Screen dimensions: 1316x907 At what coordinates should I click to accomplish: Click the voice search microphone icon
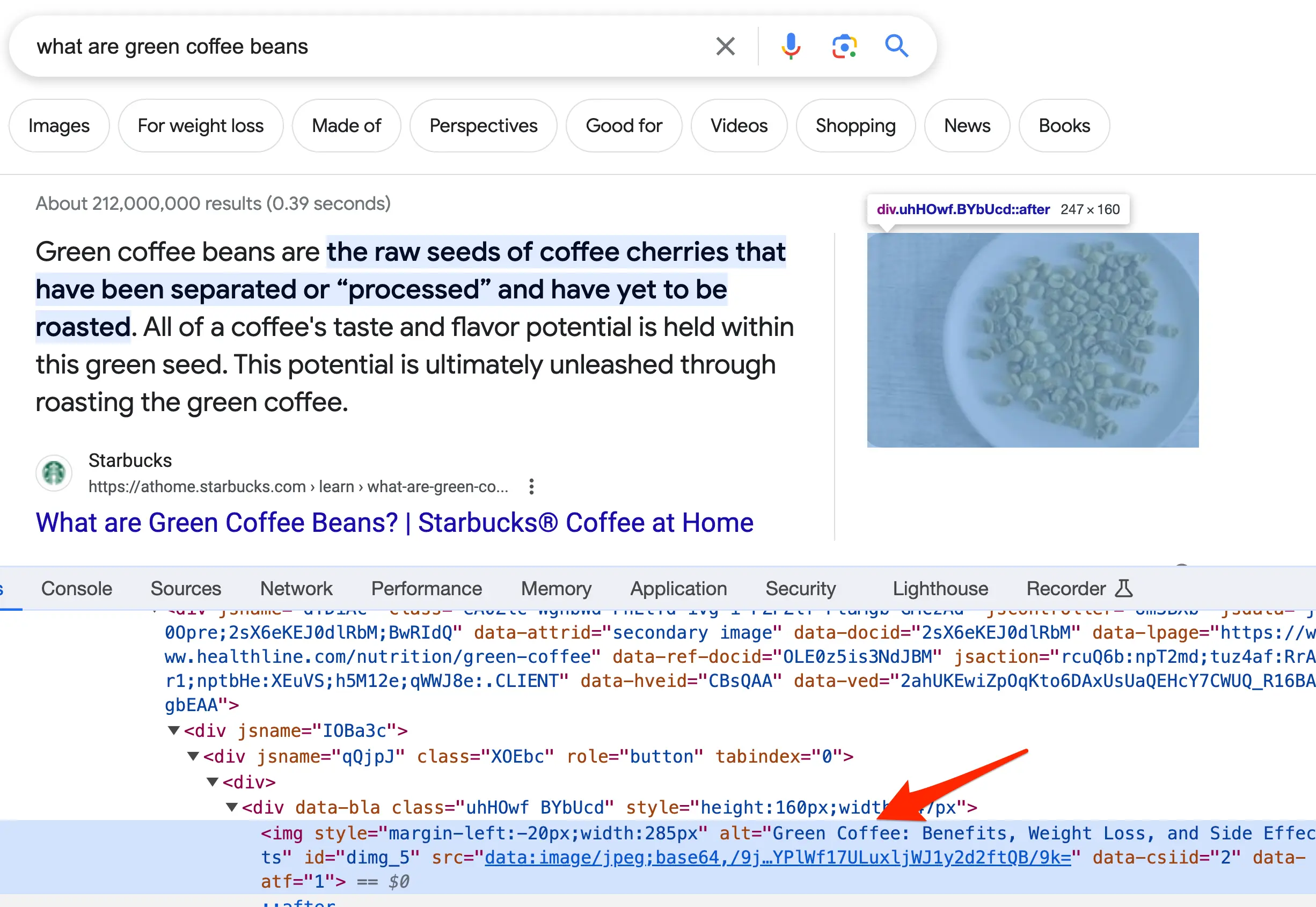click(790, 47)
